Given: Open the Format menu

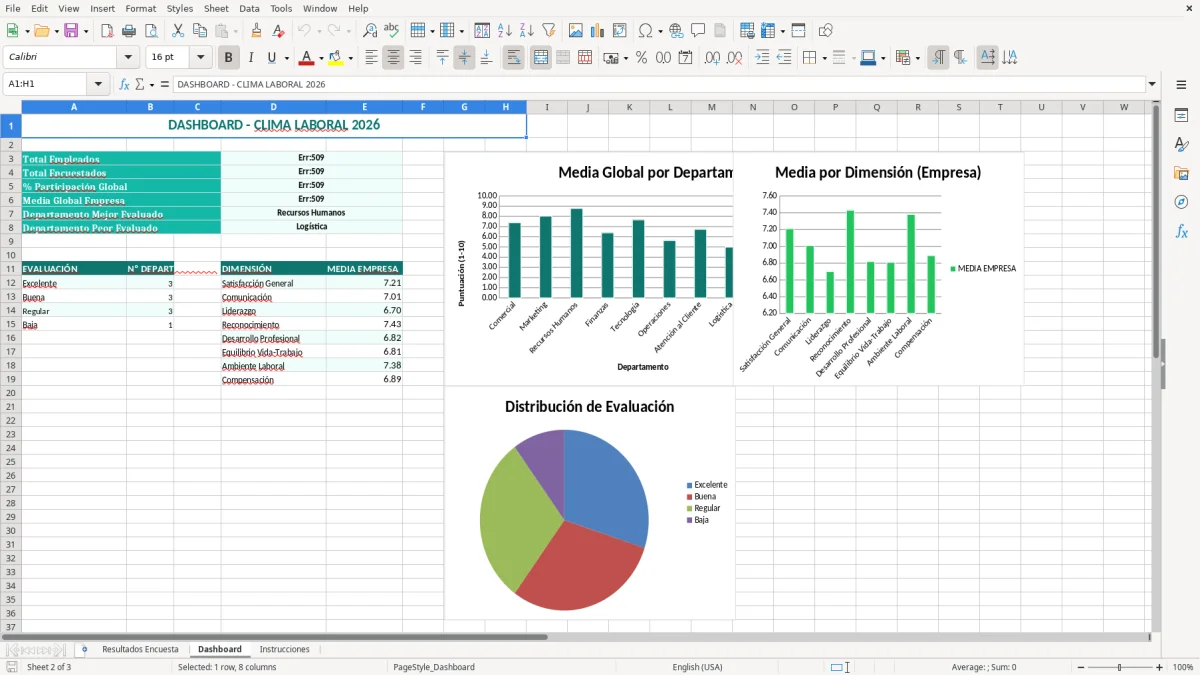Looking at the screenshot, I should point(141,8).
